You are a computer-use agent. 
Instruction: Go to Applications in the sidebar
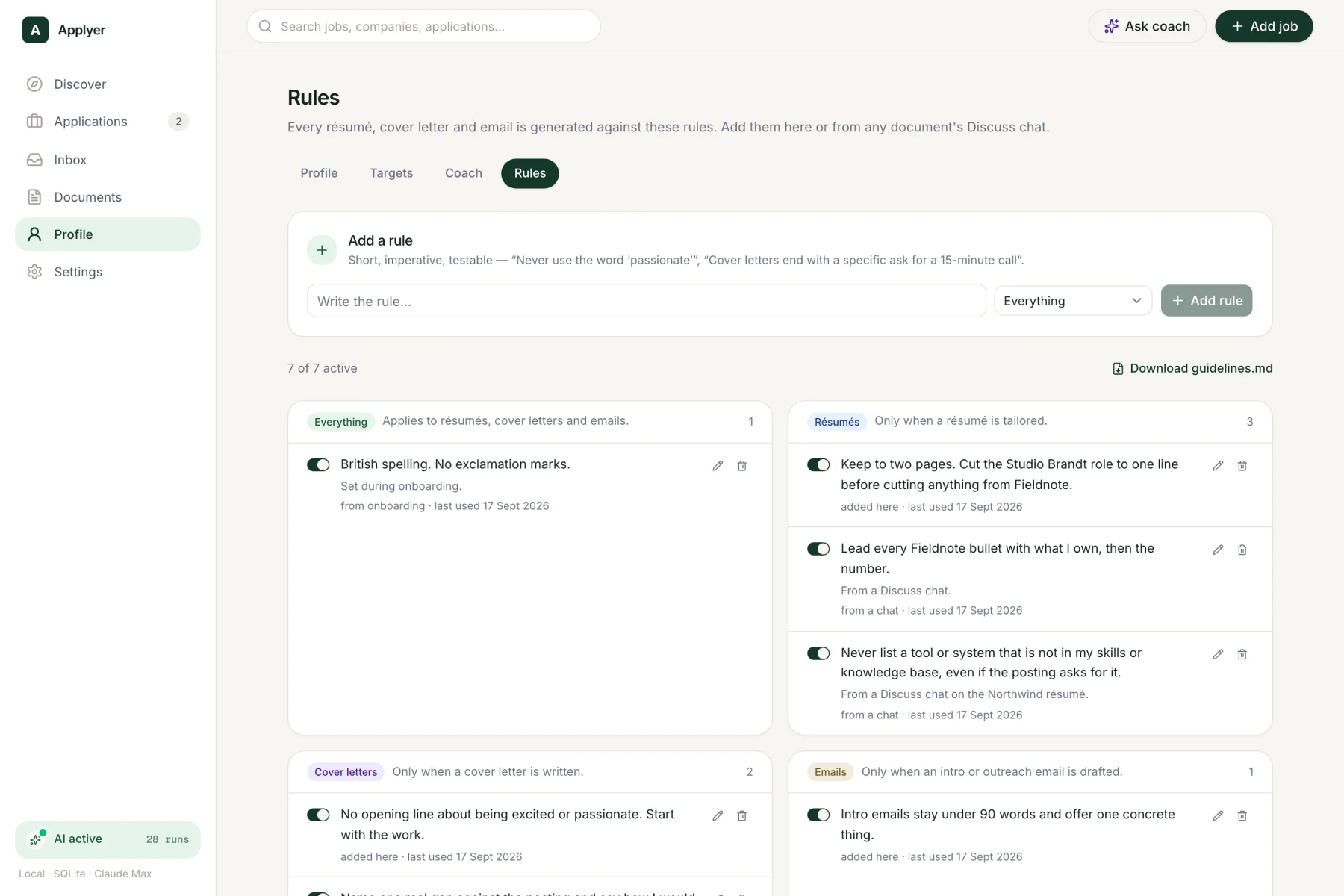[x=108, y=122]
